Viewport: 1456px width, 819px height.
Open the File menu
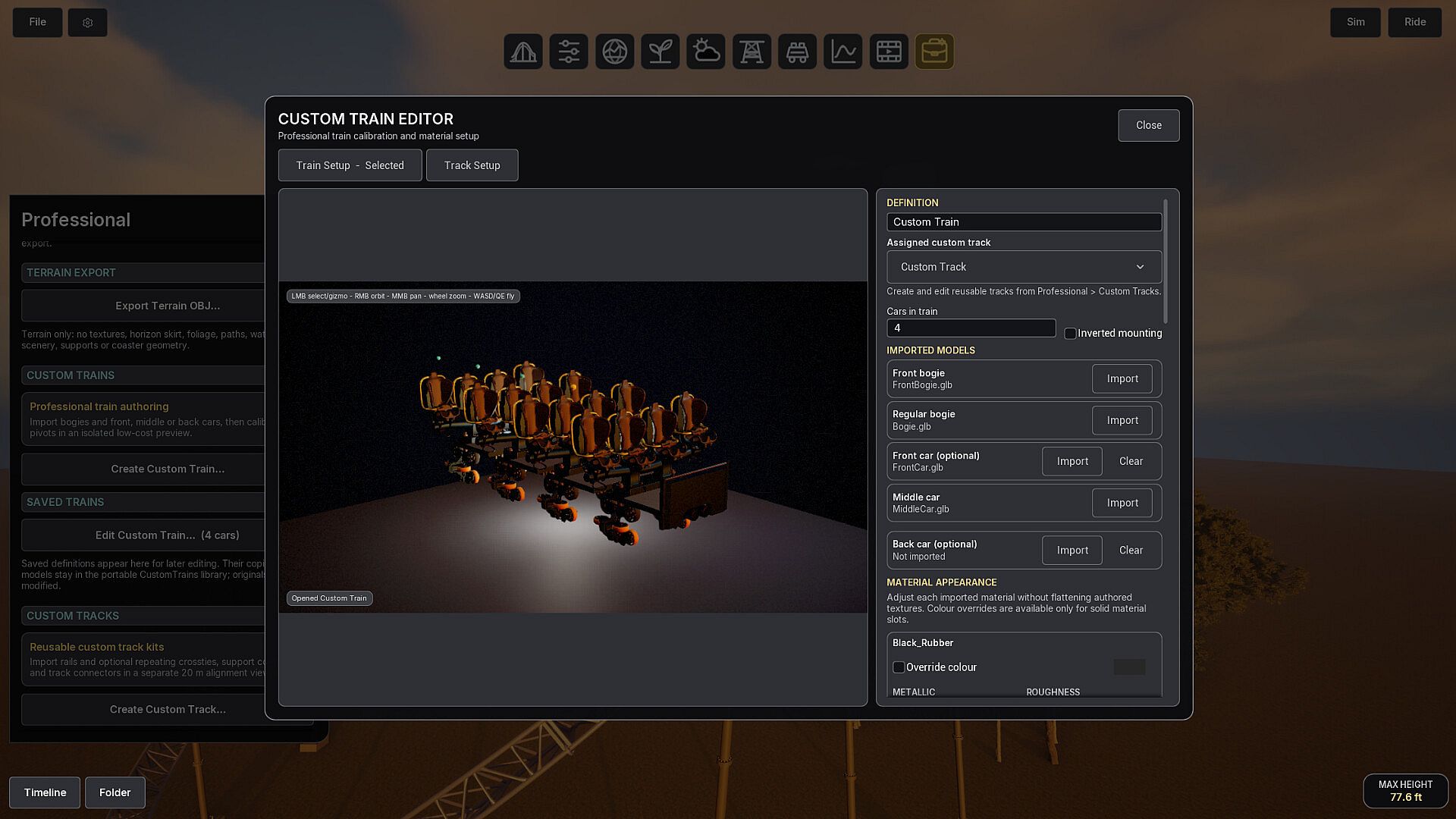coord(38,22)
